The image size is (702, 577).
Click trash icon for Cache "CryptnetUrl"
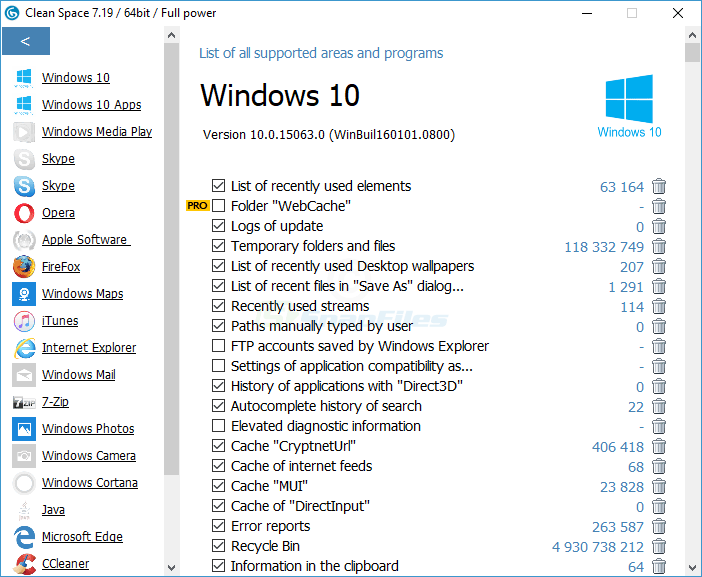click(x=659, y=446)
